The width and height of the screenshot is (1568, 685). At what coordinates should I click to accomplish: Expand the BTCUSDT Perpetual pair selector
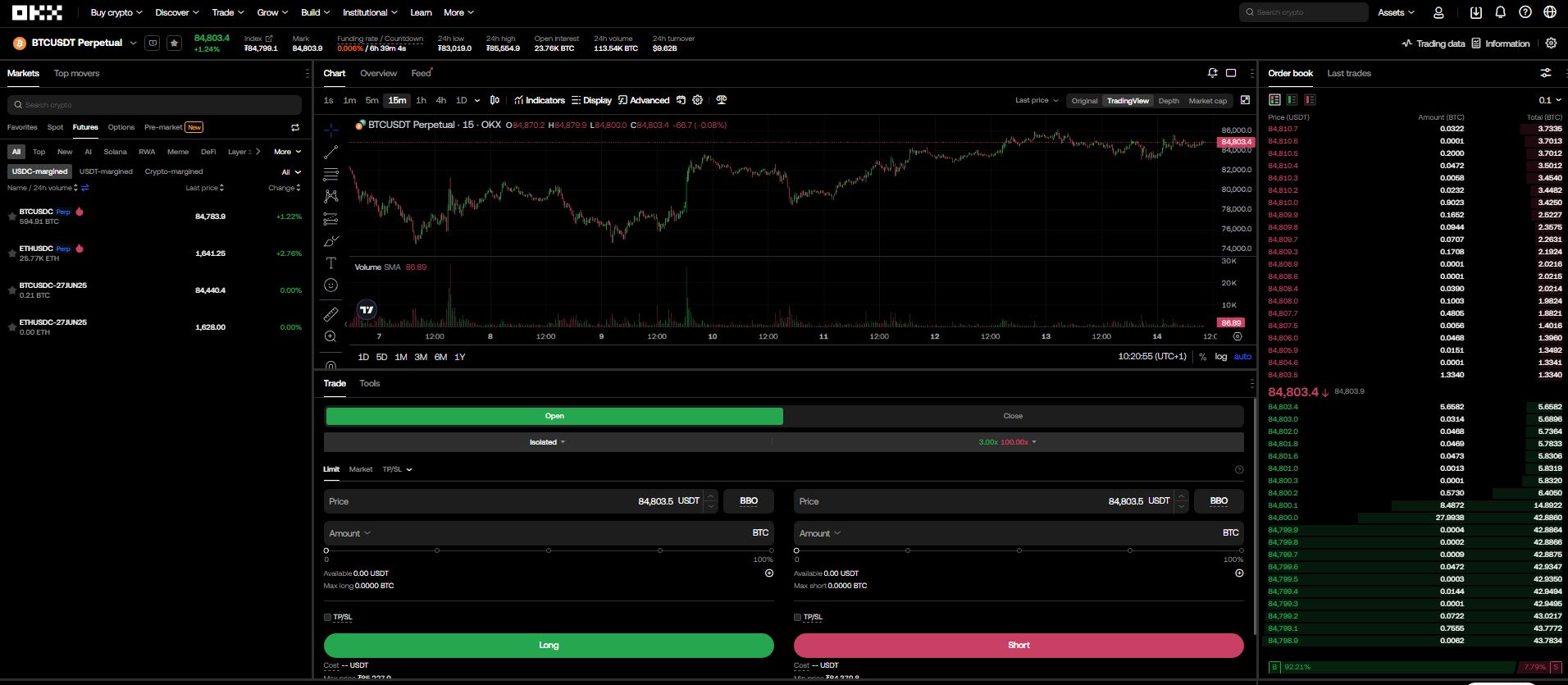(133, 43)
